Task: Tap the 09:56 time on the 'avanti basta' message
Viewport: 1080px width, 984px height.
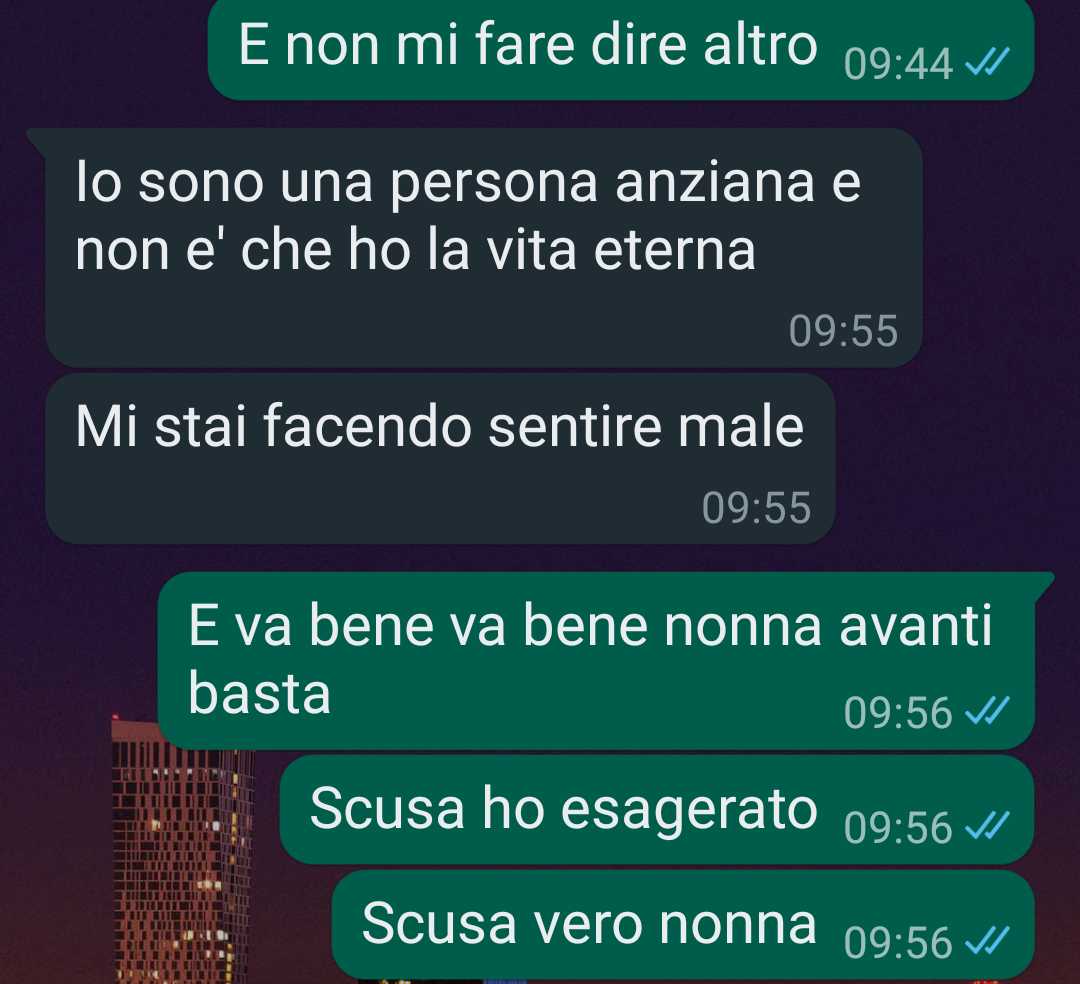Action: point(898,713)
